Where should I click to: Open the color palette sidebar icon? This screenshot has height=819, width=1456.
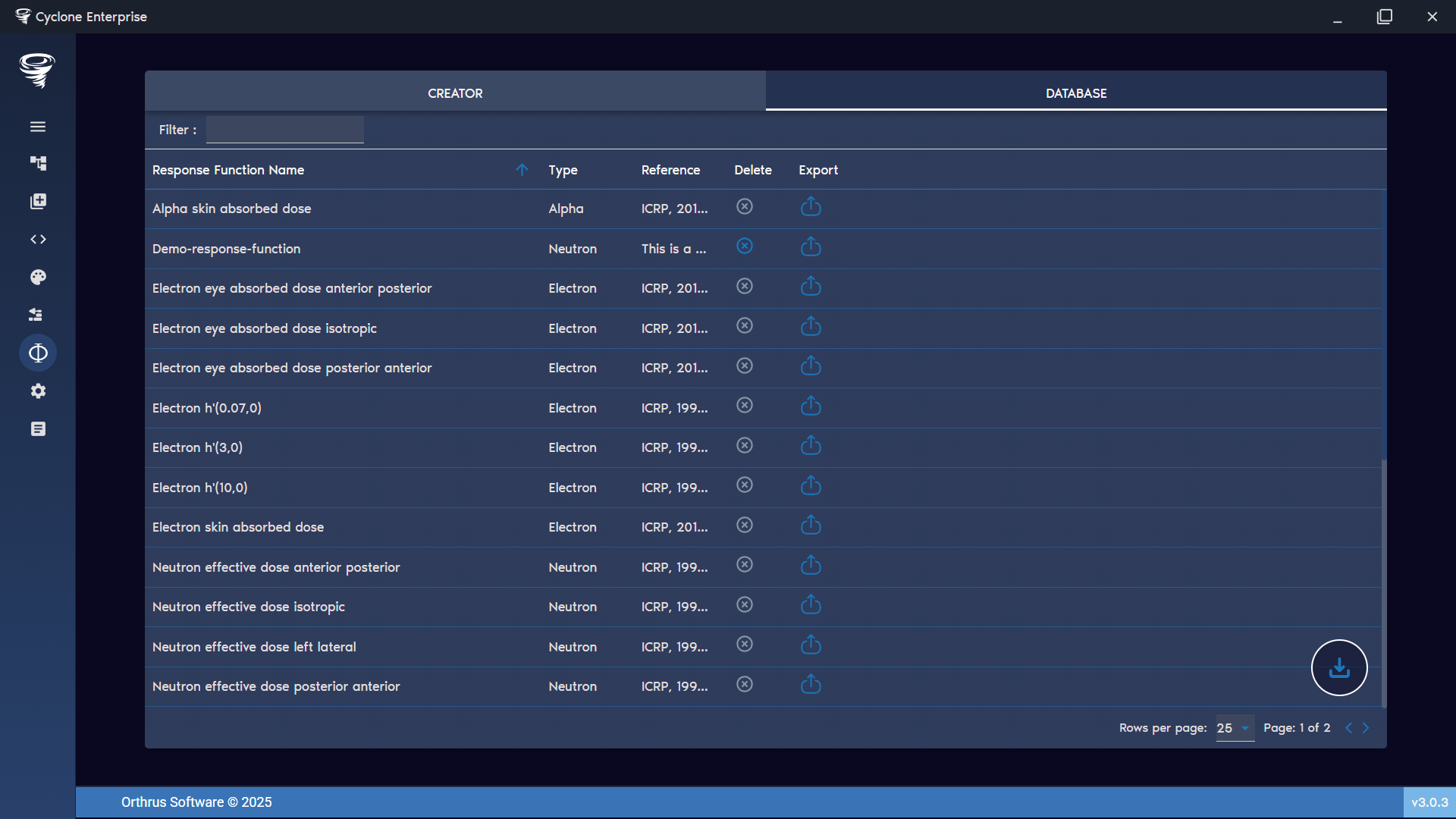tap(38, 278)
